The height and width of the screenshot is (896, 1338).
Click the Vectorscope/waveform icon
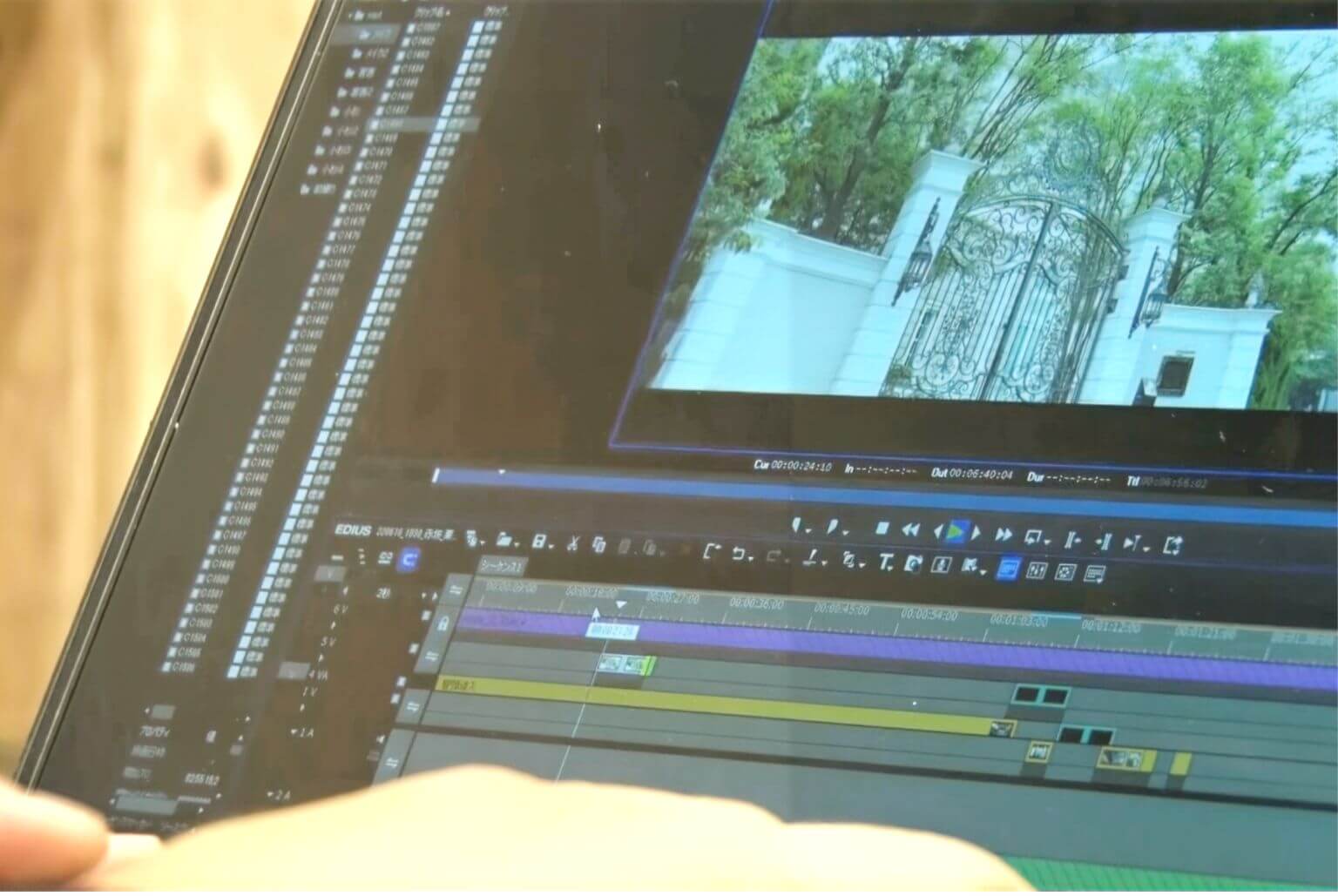[1064, 572]
